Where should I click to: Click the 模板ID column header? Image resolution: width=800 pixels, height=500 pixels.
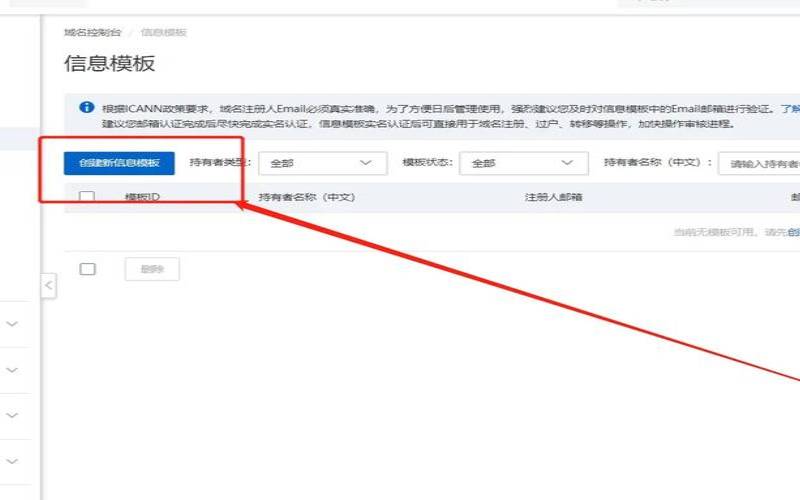pyautogui.click(x=142, y=197)
